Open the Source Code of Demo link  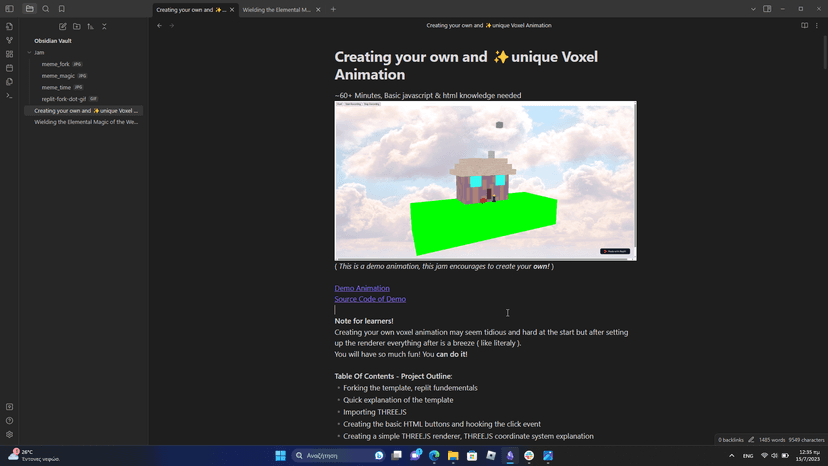370,299
